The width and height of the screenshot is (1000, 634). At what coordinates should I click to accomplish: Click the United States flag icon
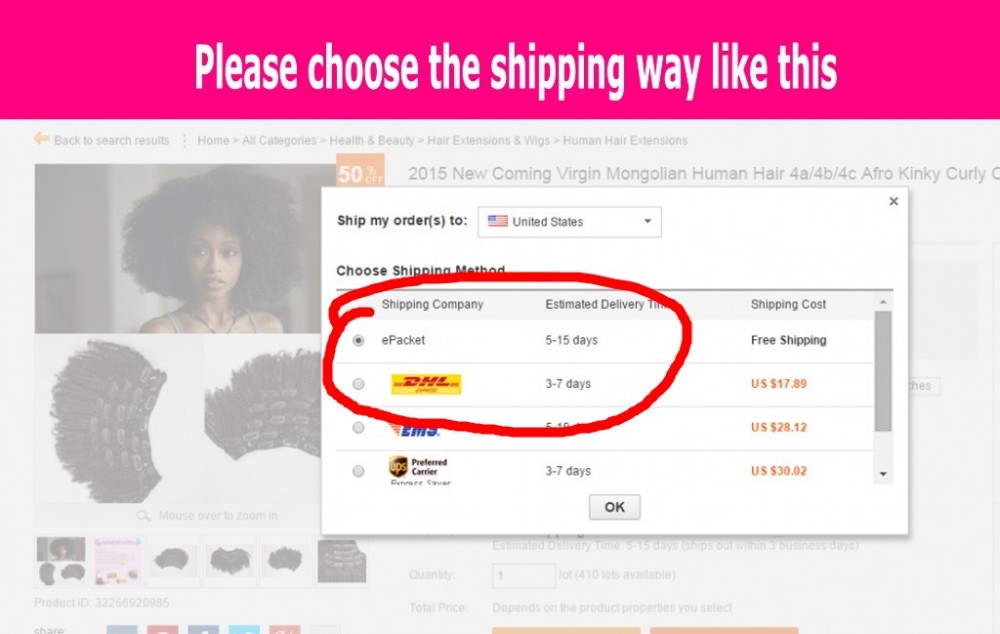click(497, 221)
